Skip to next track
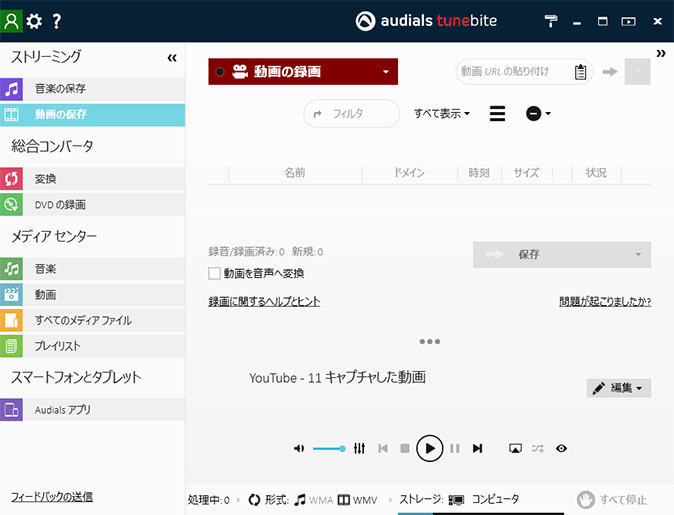 click(x=477, y=448)
